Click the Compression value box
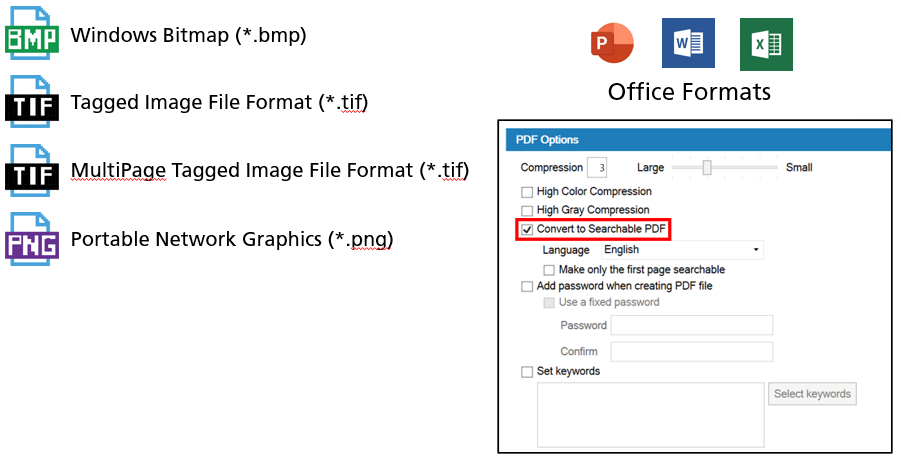 tap(597, 168)
